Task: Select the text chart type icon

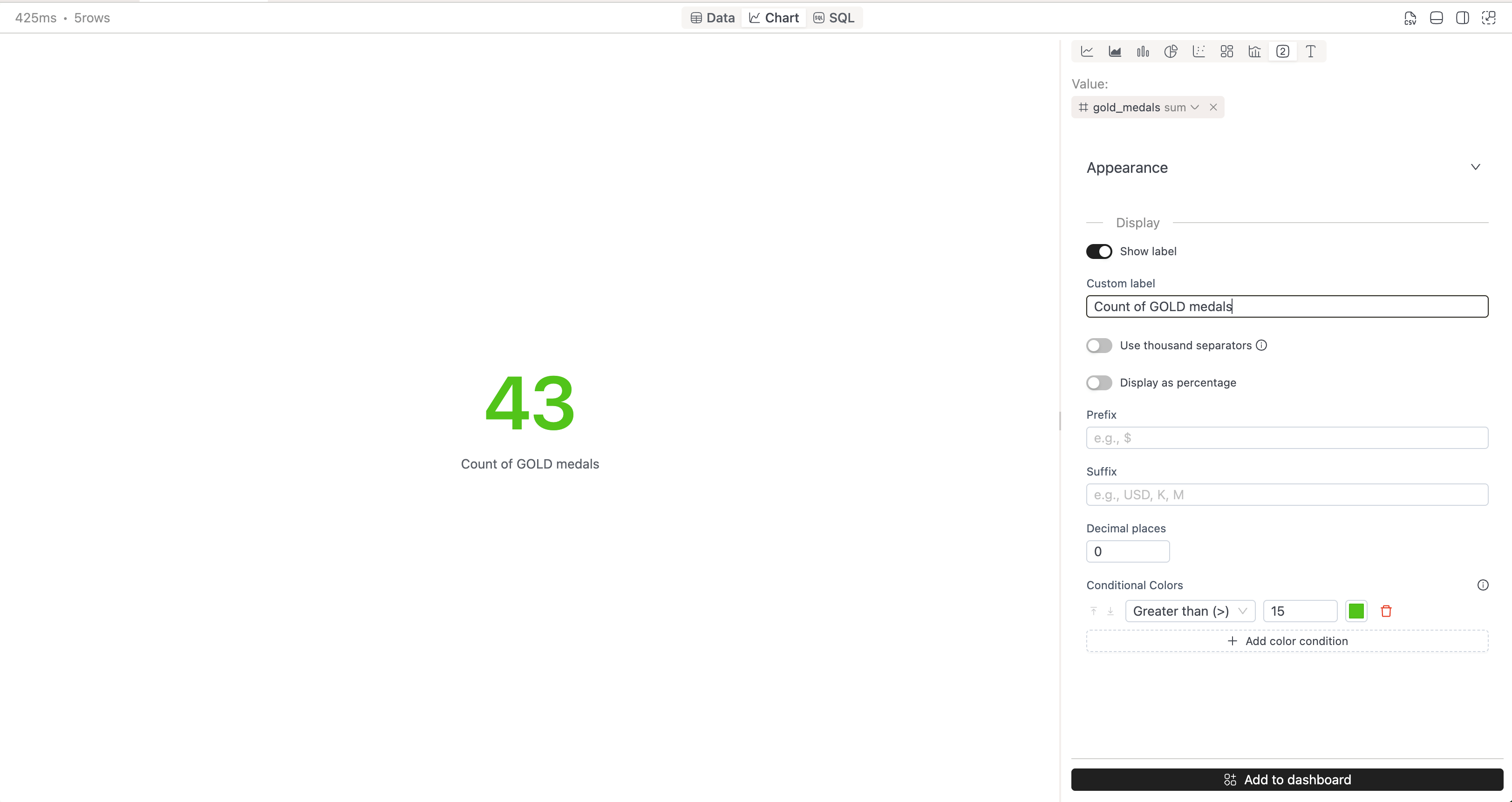Action: tap(1310, 52)
